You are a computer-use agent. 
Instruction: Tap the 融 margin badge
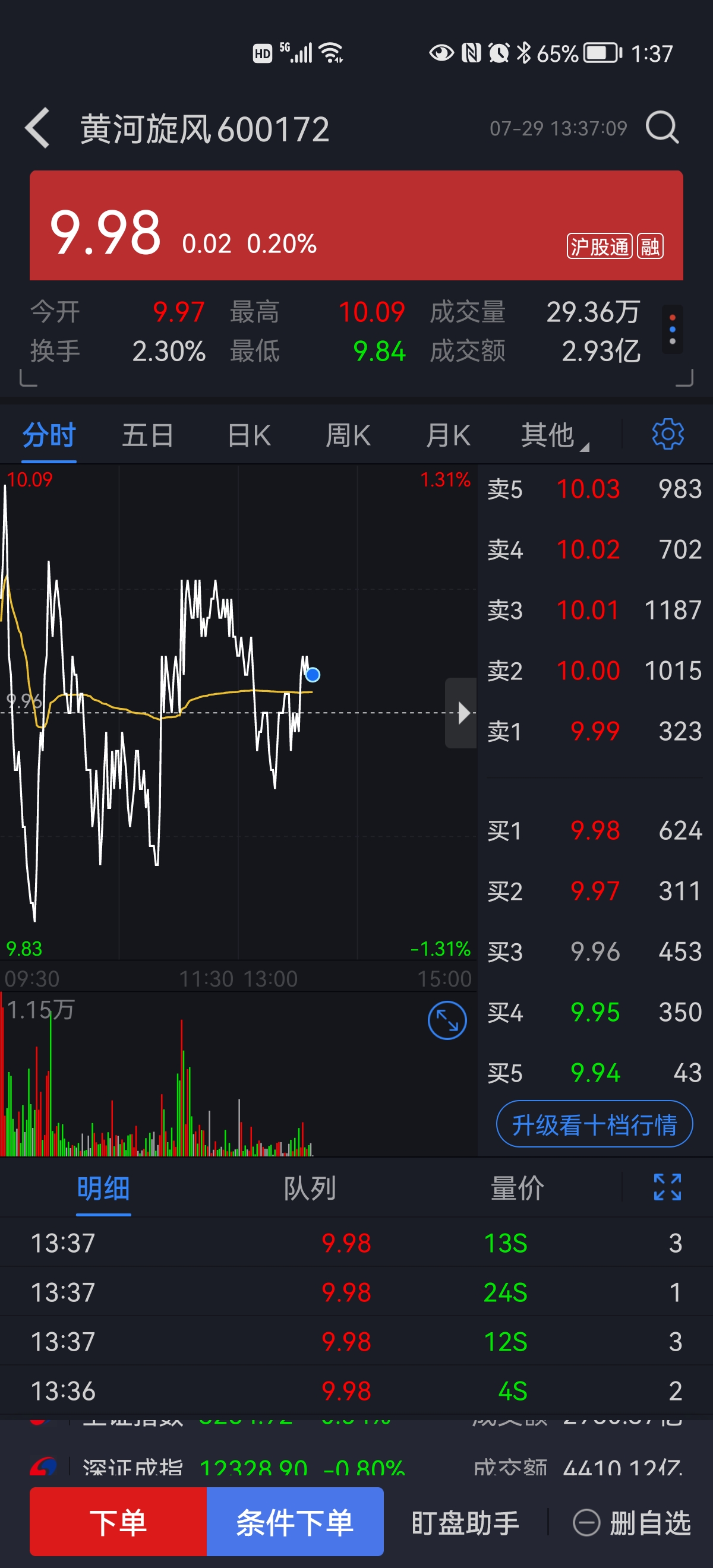coord(649,246)
